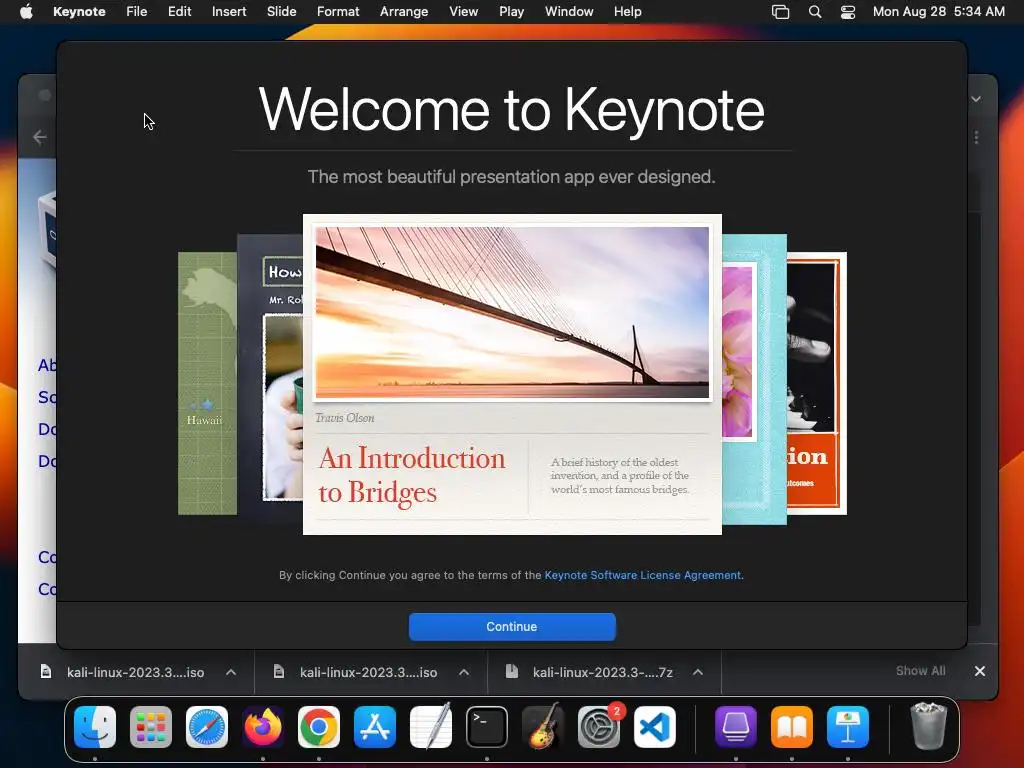Open TextEdit from the Dock
1024x768 pixels.
[x=431, y=727]
